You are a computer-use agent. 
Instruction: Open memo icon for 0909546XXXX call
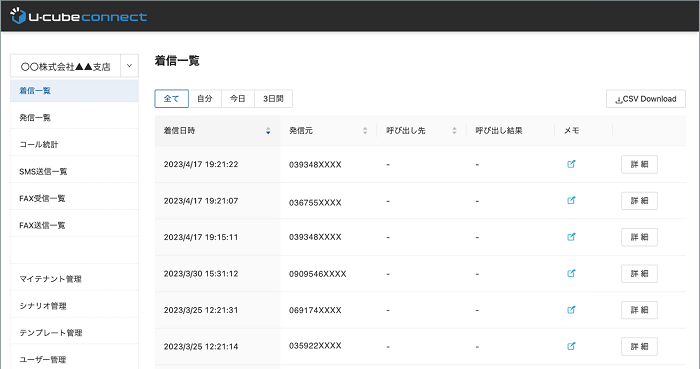pyautogui.click(x=571, y=274)
